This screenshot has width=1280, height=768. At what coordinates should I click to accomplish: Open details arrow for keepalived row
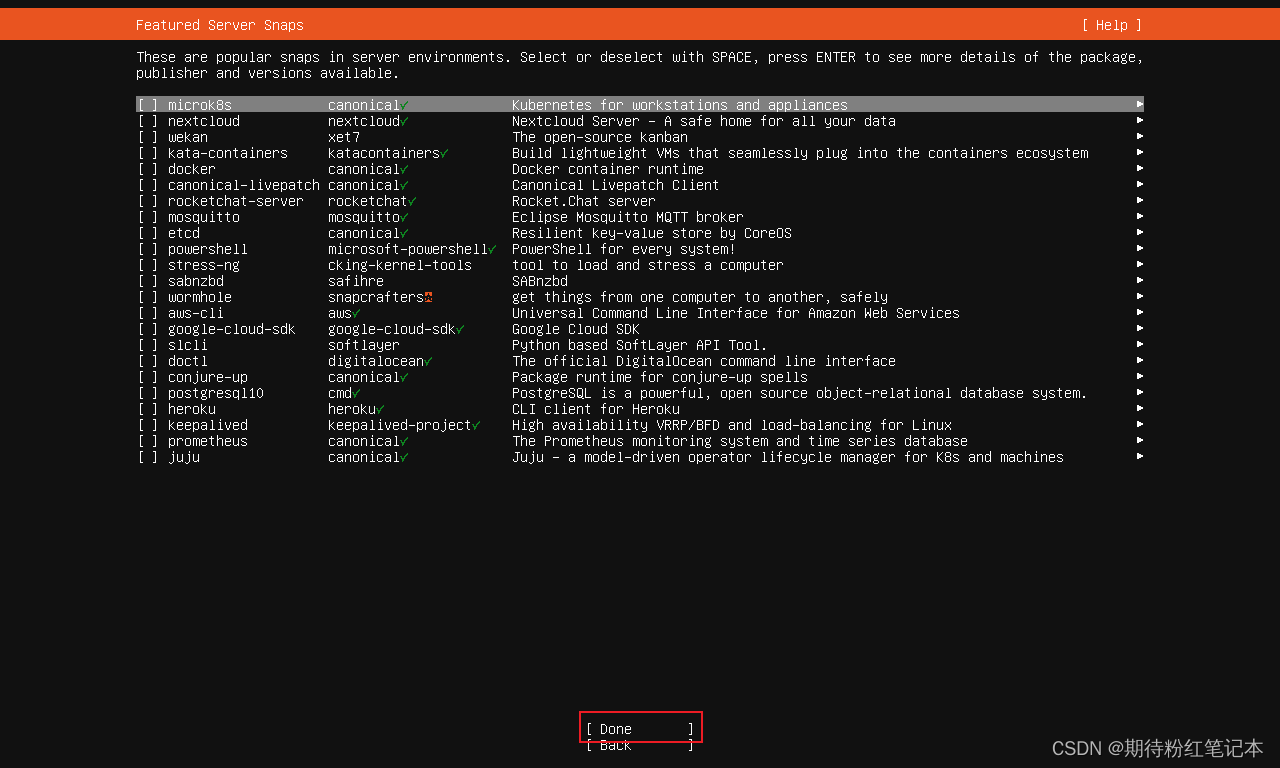(1140, 424)
